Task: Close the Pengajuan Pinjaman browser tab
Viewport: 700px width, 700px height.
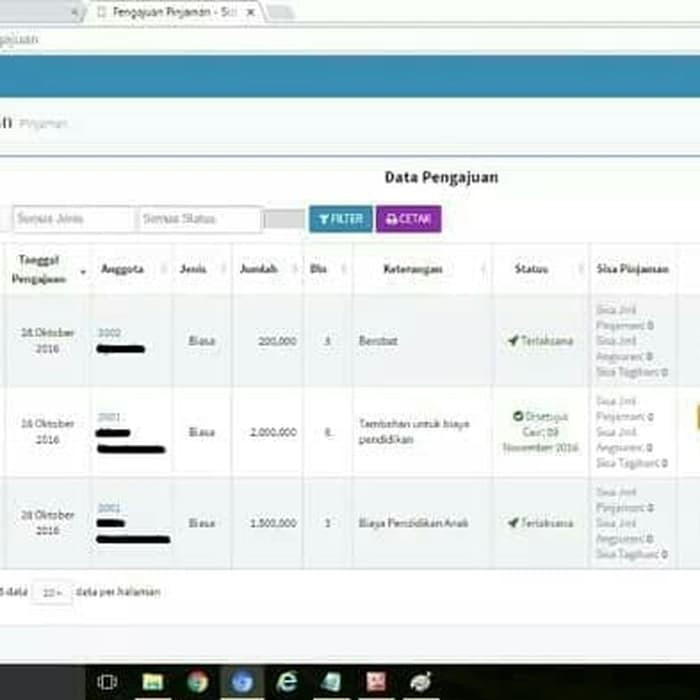Action: point(251,12)
